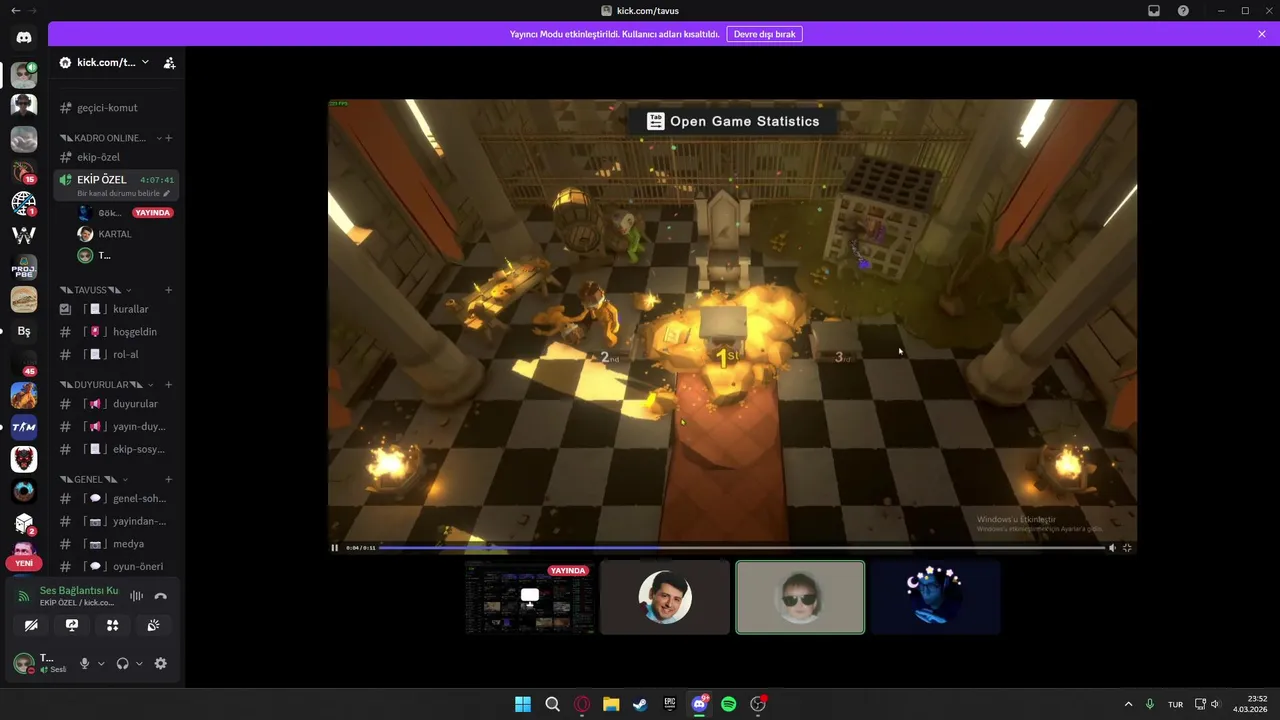
Task: Open the TAM server icon
Action: coord(24,427)
